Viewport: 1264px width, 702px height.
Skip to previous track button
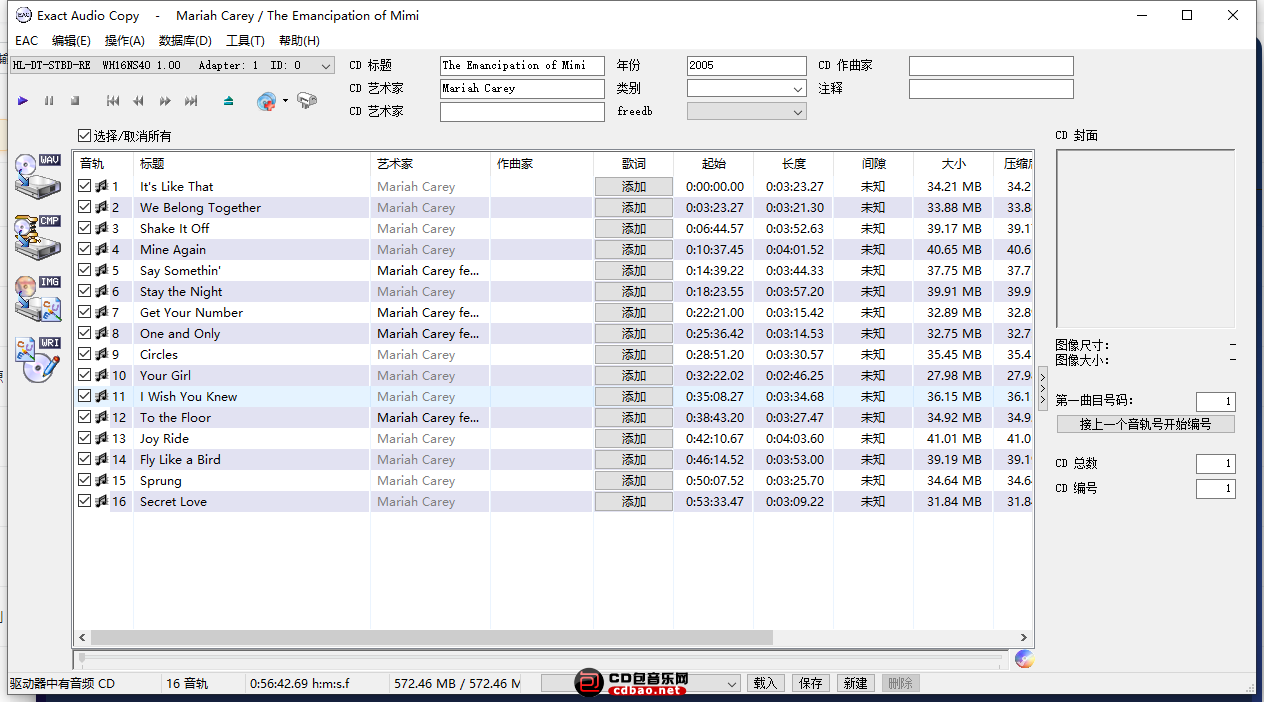click(113, 101)
